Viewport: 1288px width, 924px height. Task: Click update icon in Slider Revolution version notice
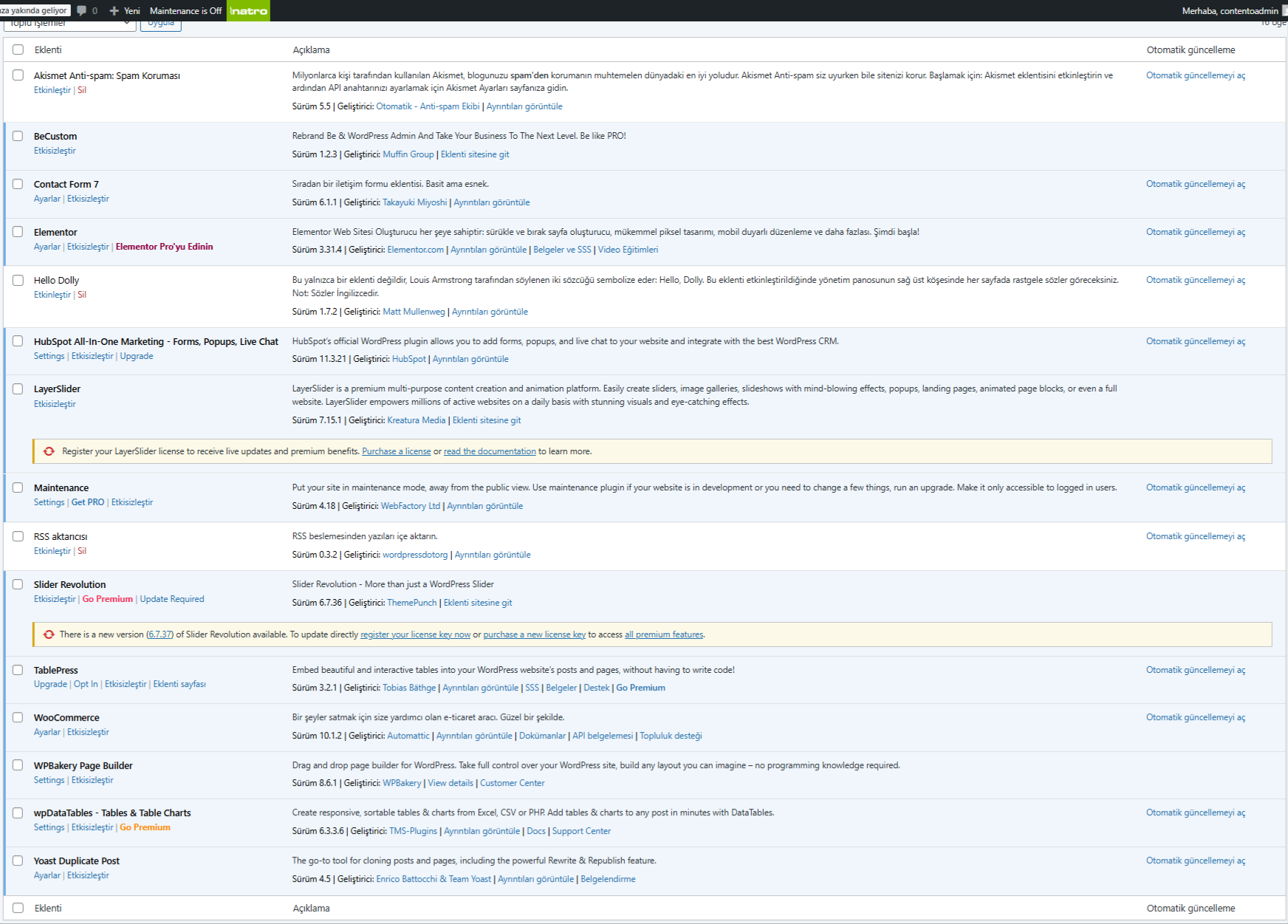(49, 634)
